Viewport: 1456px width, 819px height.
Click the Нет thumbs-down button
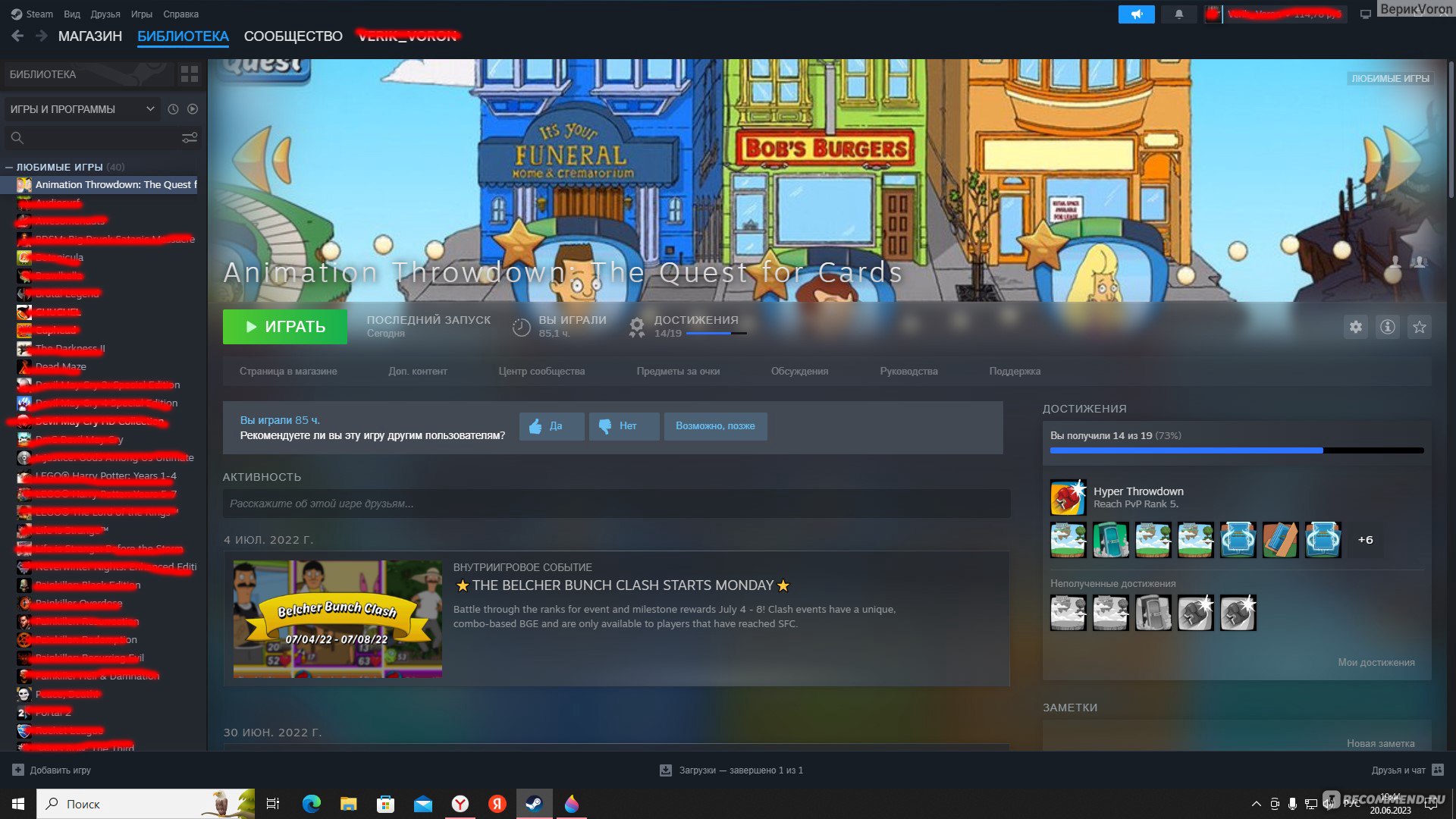pyautogui.click(x=624, y=426)
